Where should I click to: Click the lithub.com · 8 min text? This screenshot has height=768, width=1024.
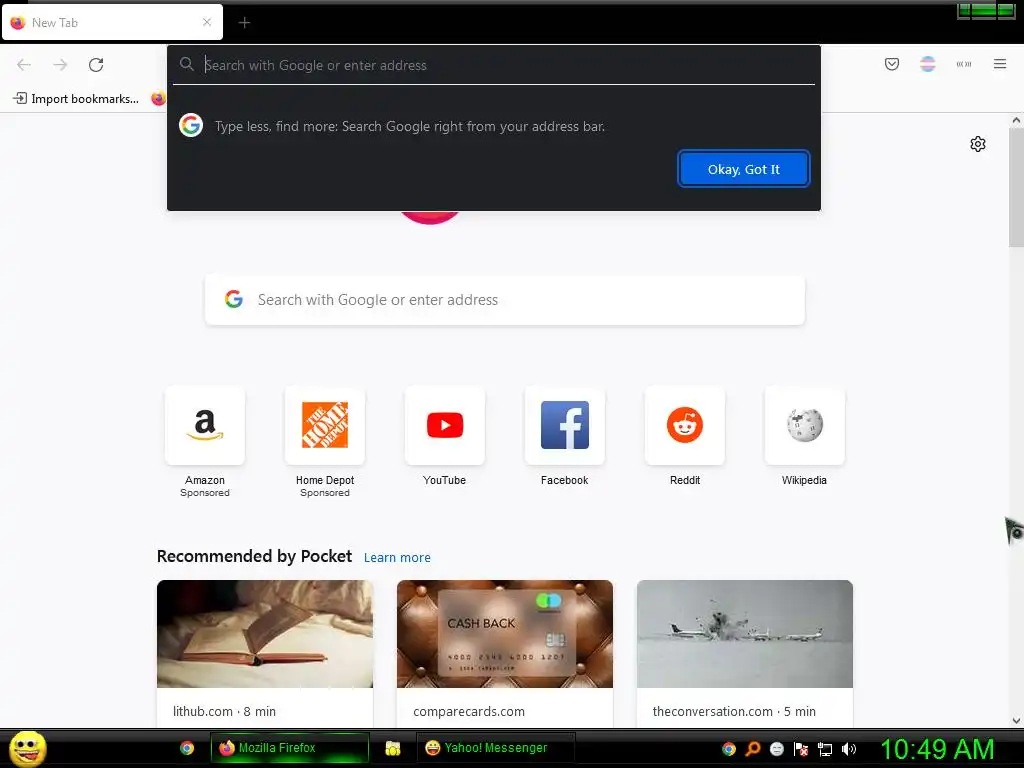[x=224, y=711]
